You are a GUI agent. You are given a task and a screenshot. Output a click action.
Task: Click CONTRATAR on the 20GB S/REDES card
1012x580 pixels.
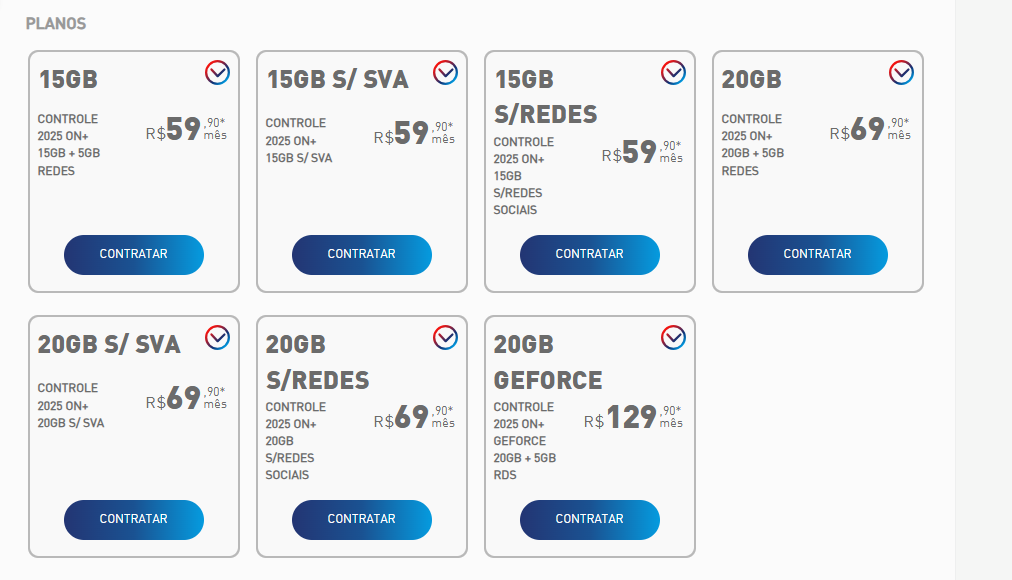(361, 519)
